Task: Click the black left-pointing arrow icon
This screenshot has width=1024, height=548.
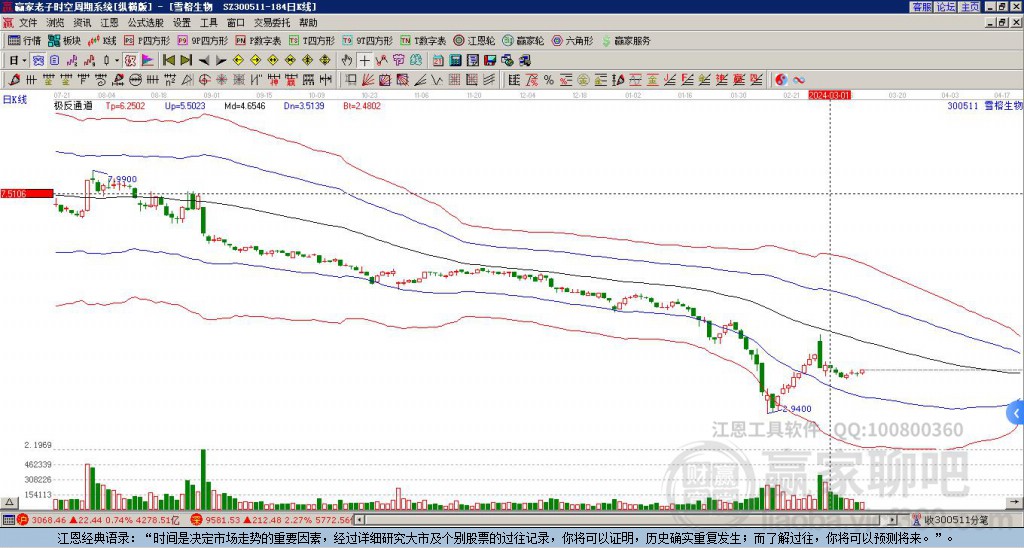Action: pyautogui.click(x=204, y=61)
